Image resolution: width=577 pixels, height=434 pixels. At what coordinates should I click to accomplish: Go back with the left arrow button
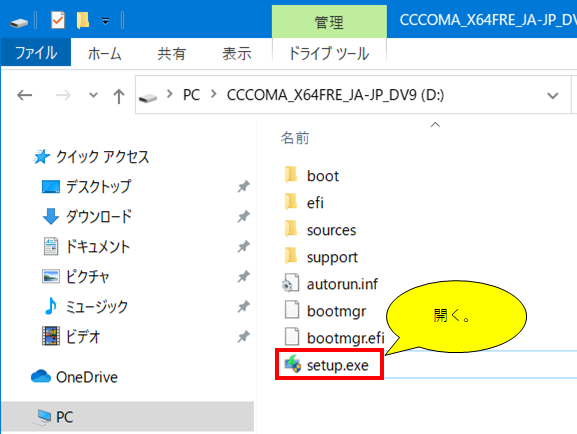25,95
